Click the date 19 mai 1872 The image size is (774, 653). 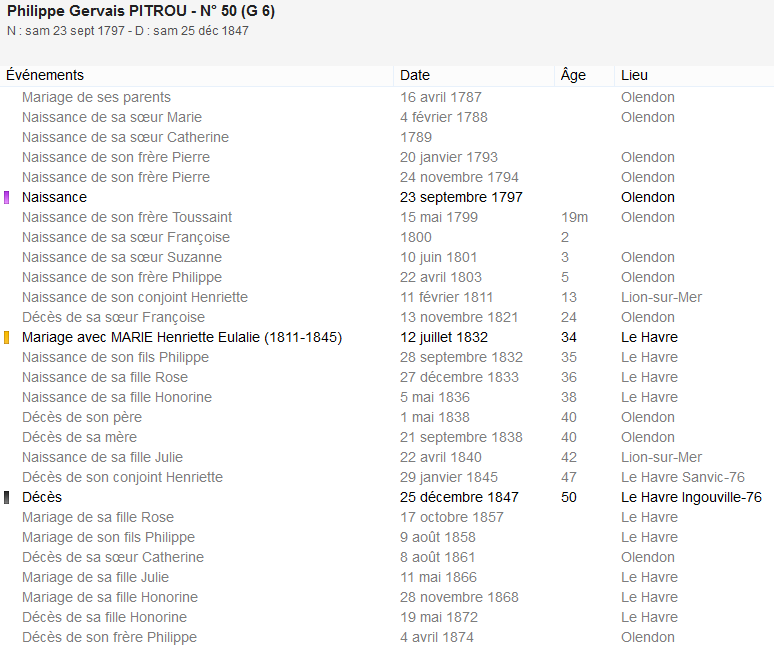click(439, 617)
